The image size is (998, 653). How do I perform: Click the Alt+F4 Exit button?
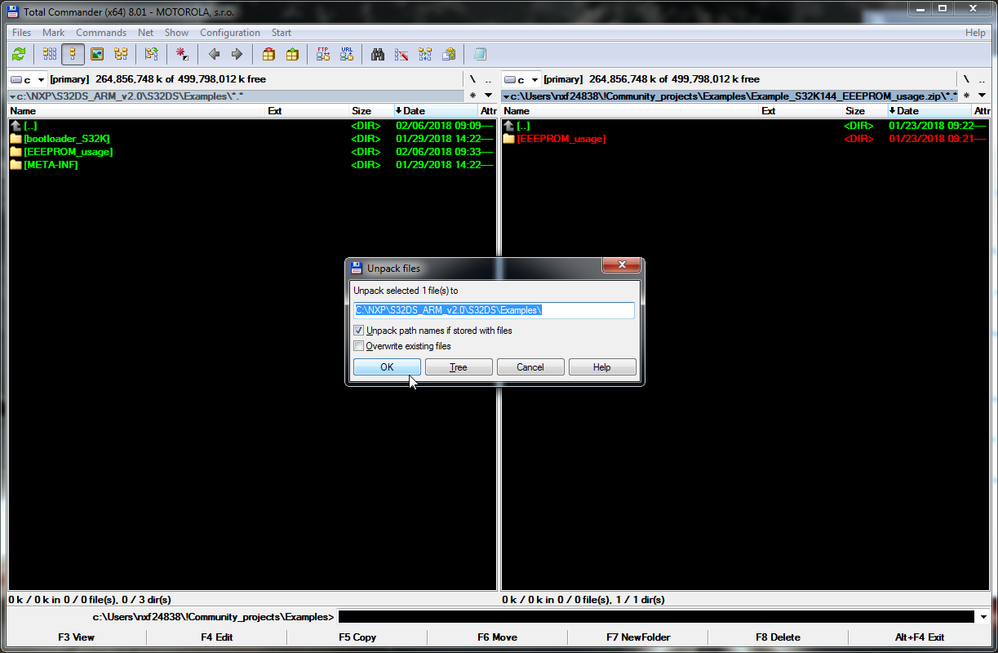point(919,637)
